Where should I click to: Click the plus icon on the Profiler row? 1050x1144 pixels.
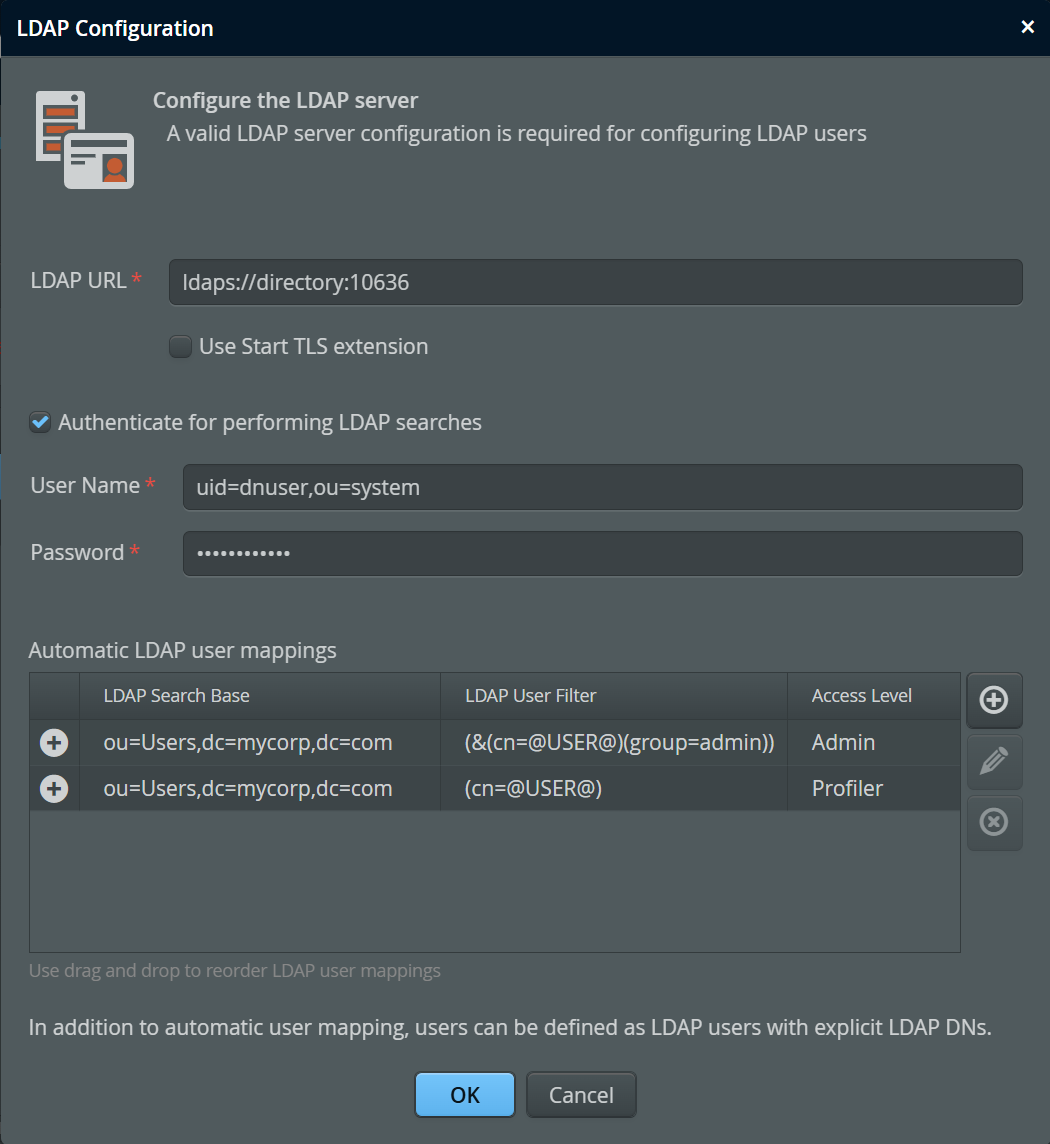[x=54, y=789]
